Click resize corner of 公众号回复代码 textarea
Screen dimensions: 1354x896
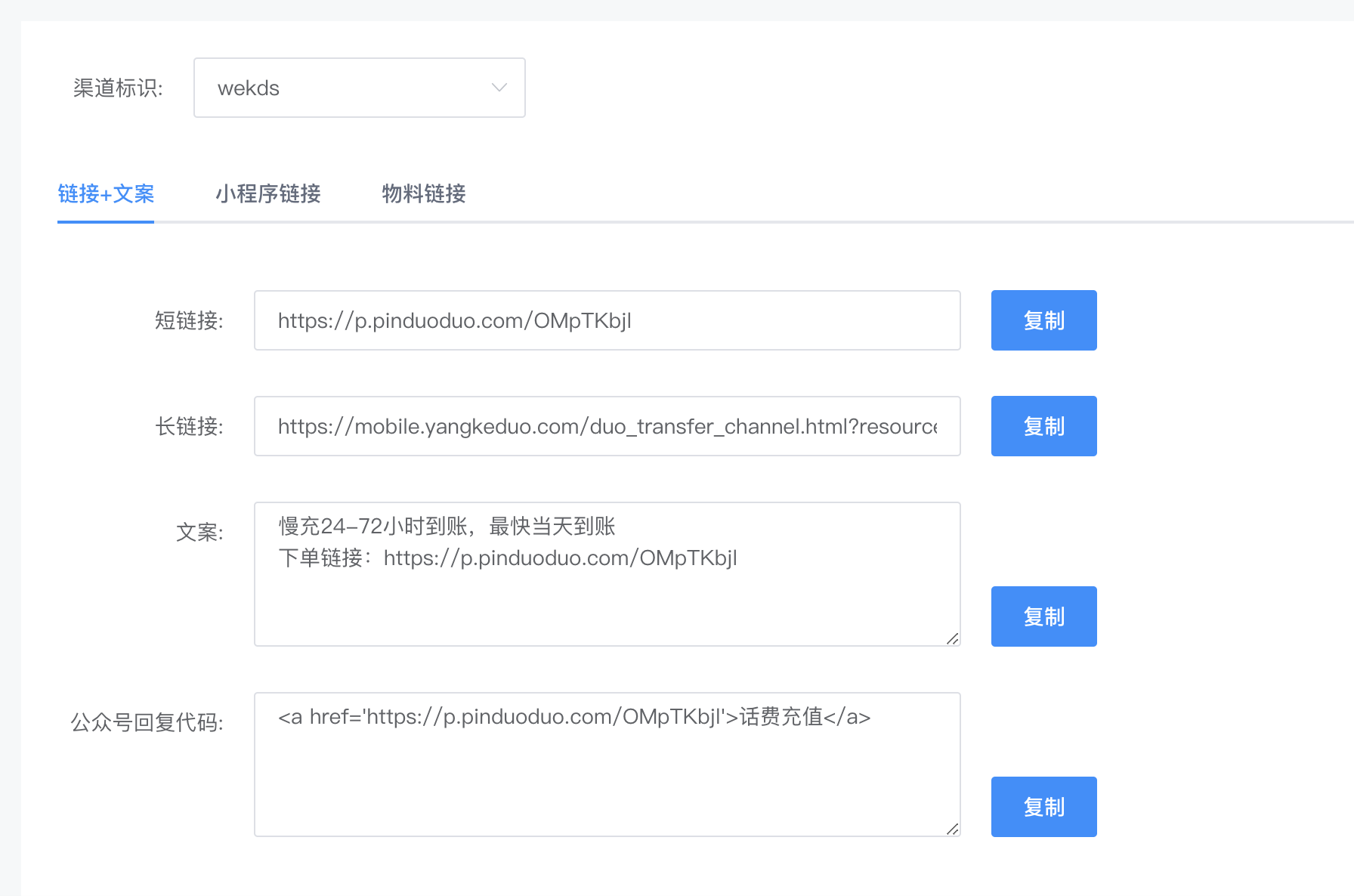click(953, 830)
